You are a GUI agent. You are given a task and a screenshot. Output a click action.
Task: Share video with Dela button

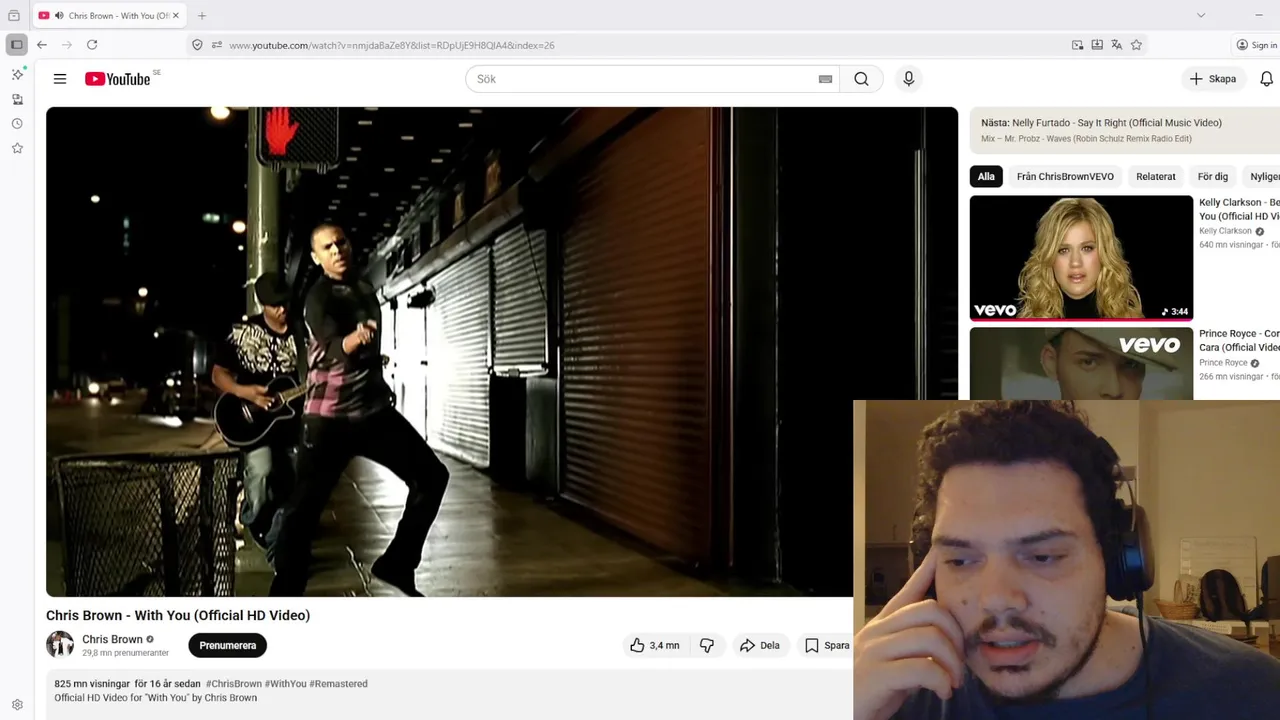coord(759,645)
